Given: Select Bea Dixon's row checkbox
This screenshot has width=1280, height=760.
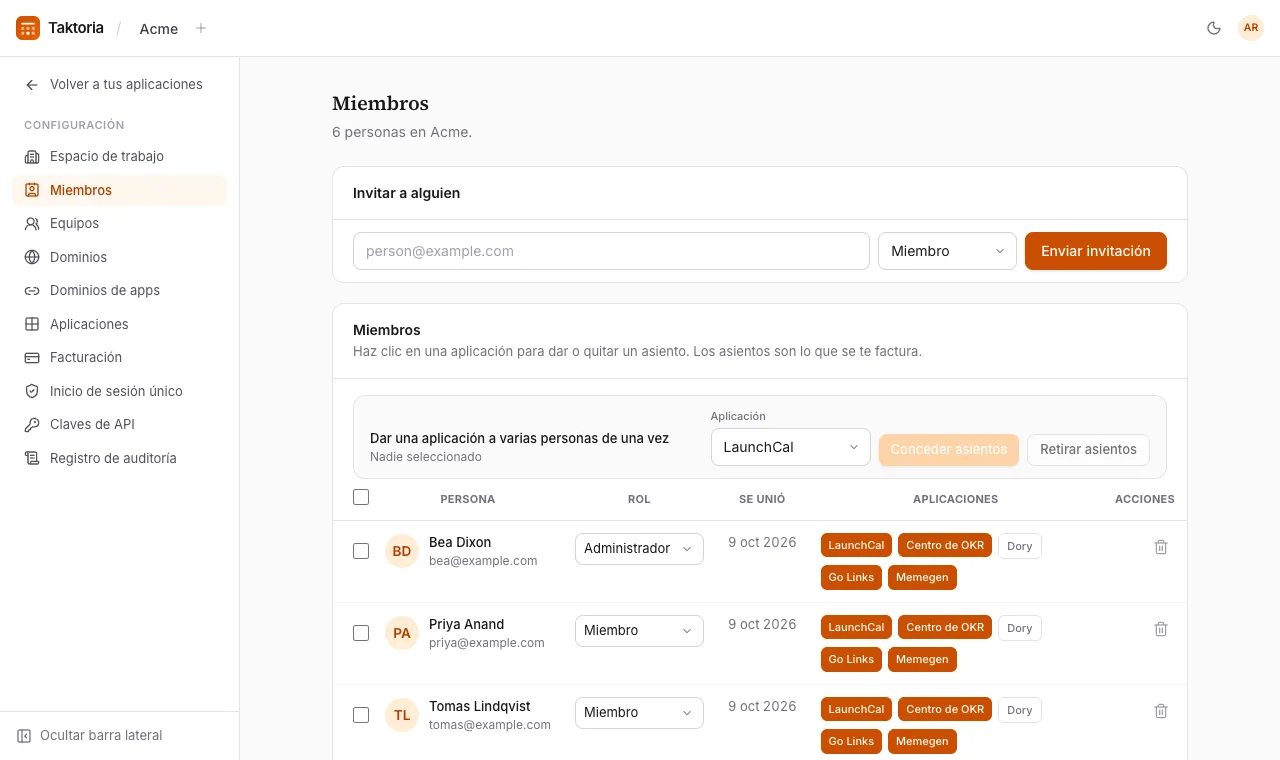Looking at the screenshot, I should (x=361, y=551).
